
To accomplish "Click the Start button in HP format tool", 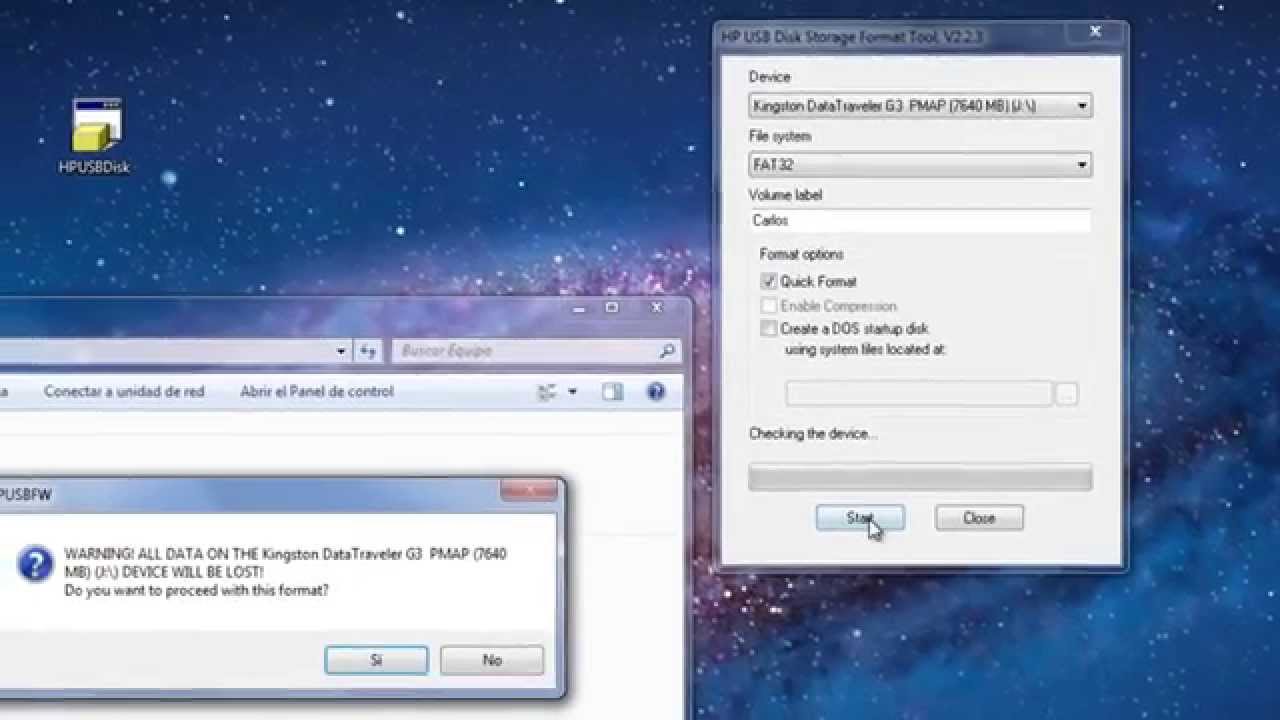I will 860,518.
